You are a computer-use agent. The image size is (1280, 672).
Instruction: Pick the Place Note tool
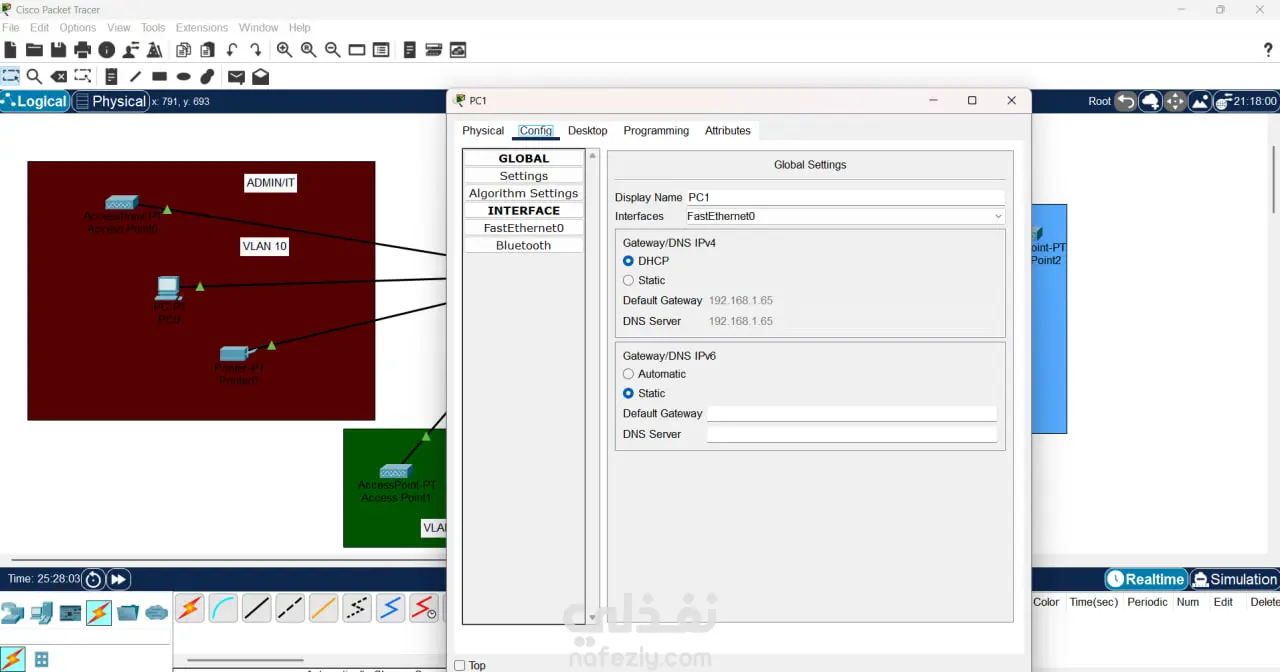point(111,76)
